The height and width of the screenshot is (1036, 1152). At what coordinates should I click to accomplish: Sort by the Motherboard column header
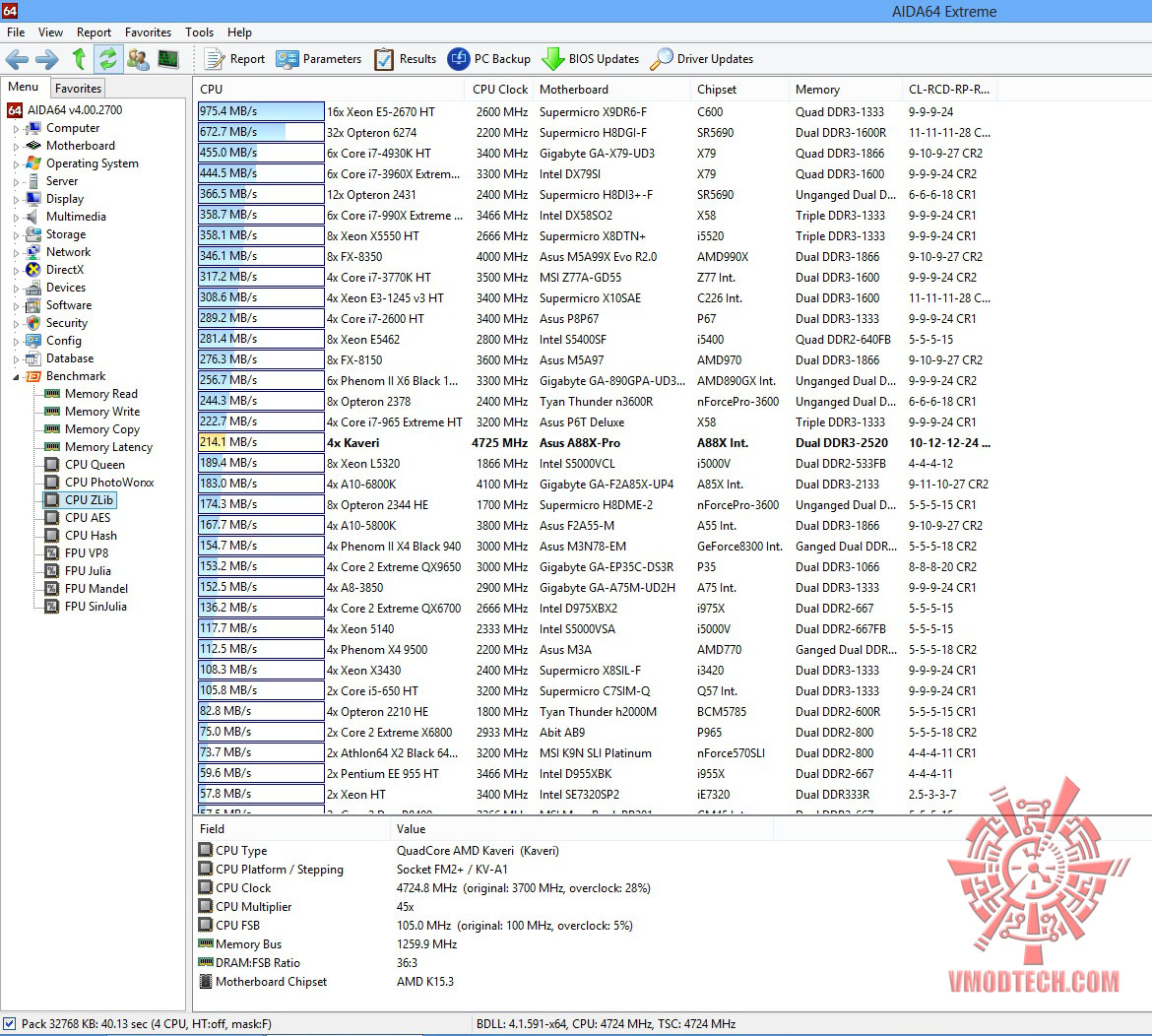(611, 89)
